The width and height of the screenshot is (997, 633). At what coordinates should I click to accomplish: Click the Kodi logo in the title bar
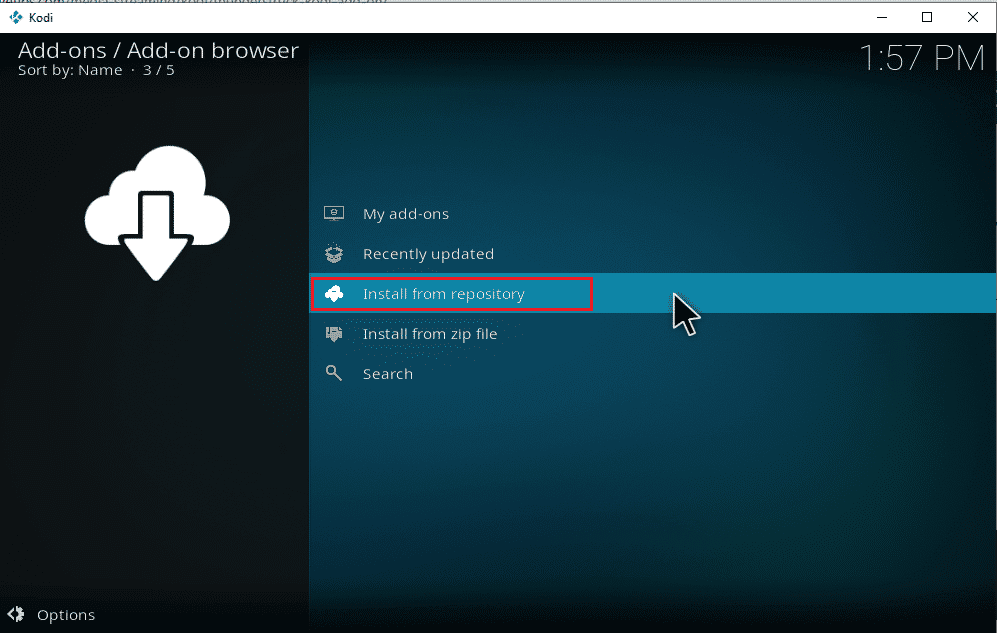pyautogui.click(x=14, y=17)
